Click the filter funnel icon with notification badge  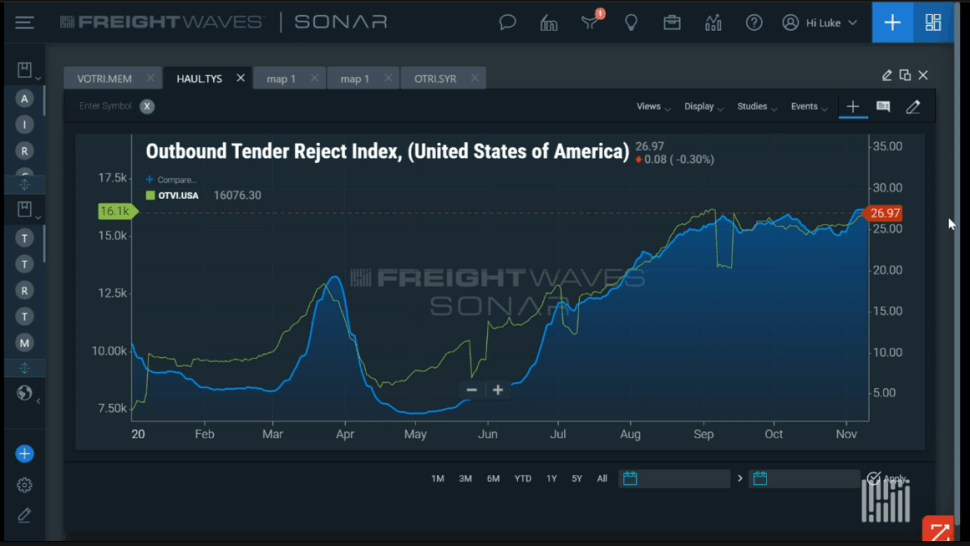(x=590, y=22)
